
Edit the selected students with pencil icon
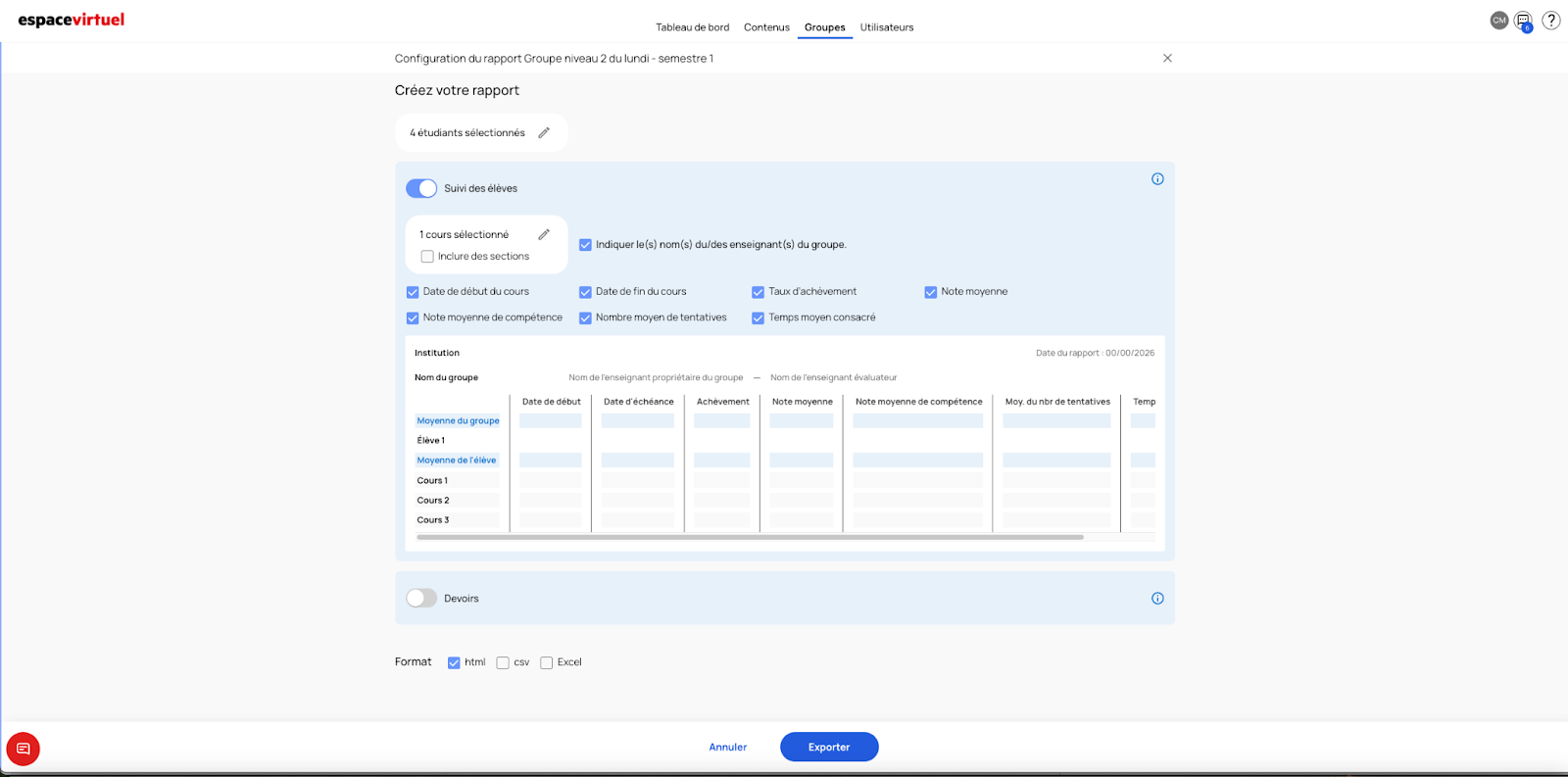coord(544,133)
